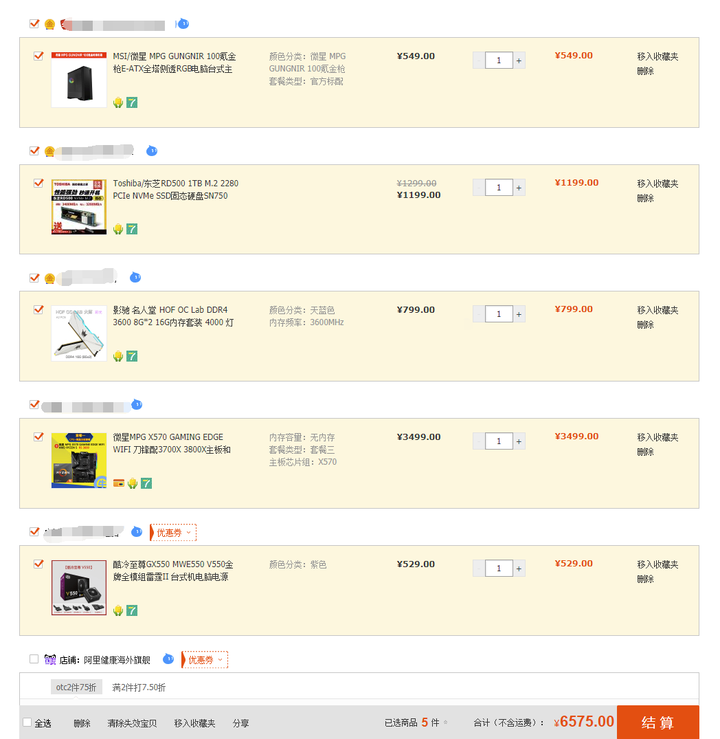Open the 酷冷至尊 GX550 power supply thumbnail
This screenshot has width=720, height=739.
point(79,588)
